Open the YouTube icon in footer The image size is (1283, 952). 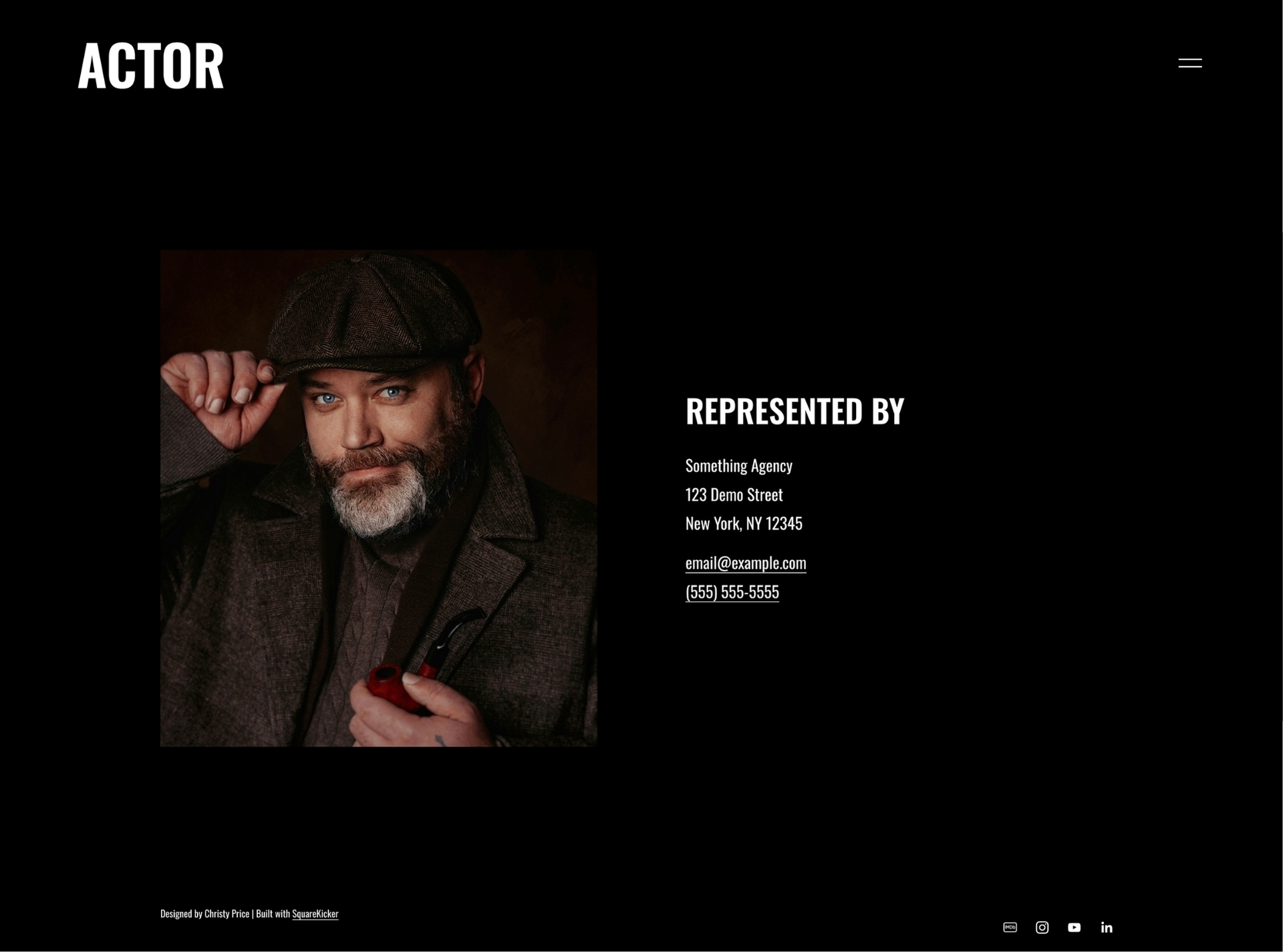(1074, 927)
